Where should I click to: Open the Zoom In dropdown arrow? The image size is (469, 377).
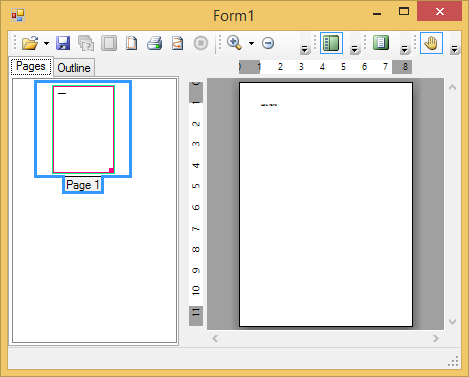point(251,43)
